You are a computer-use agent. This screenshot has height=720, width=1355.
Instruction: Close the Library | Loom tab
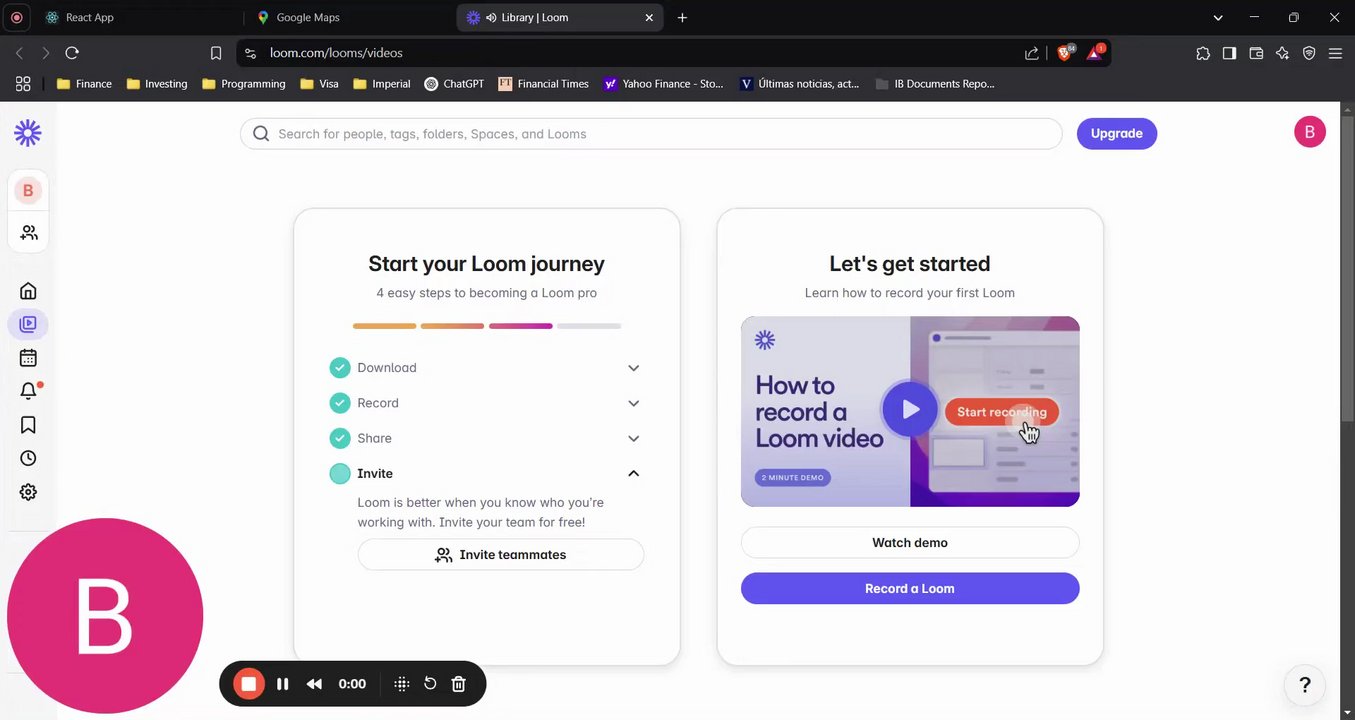tap(649, 17)
